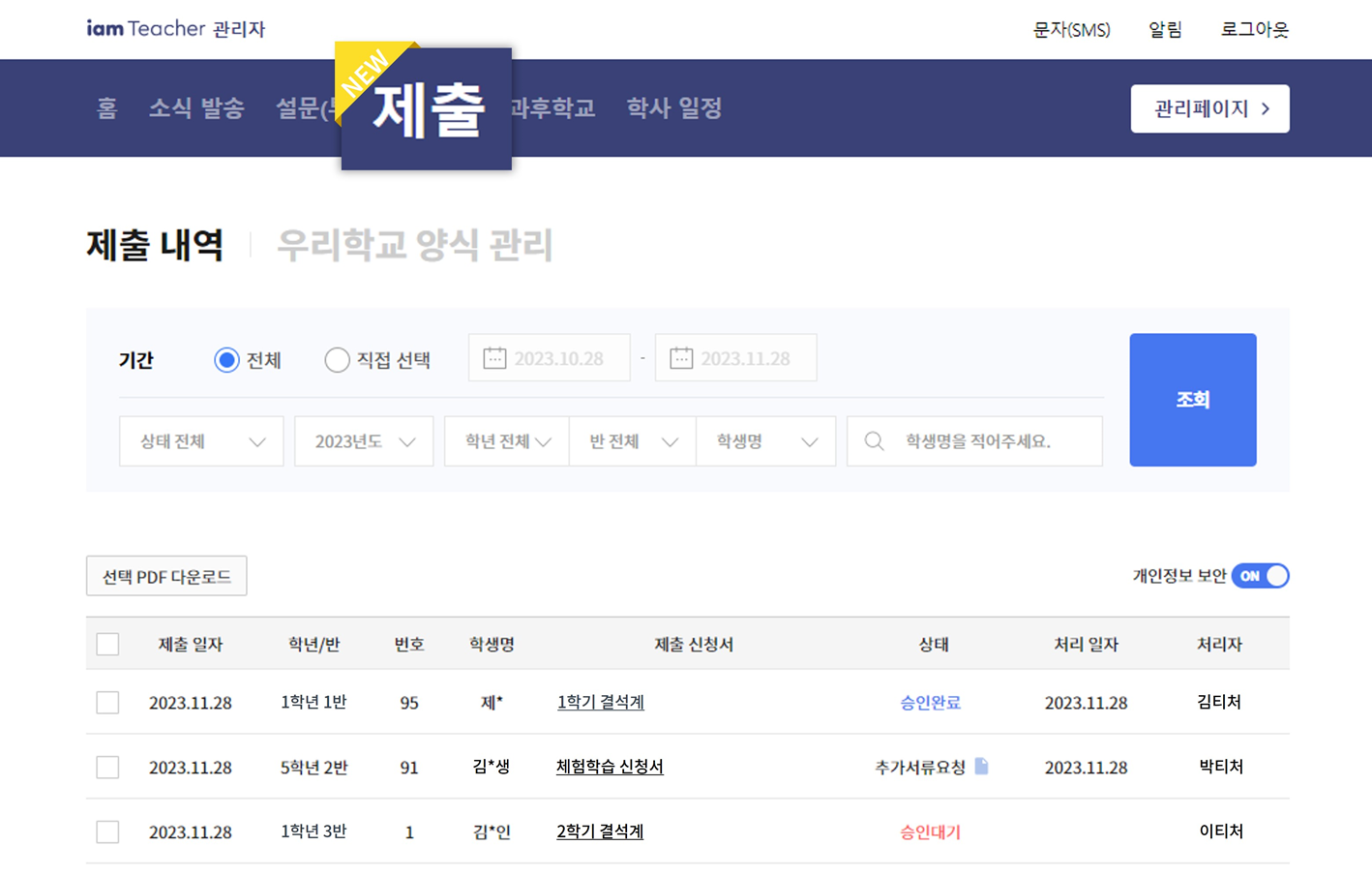
Task: Open the 알림 link
Action: click(1165, 30)
